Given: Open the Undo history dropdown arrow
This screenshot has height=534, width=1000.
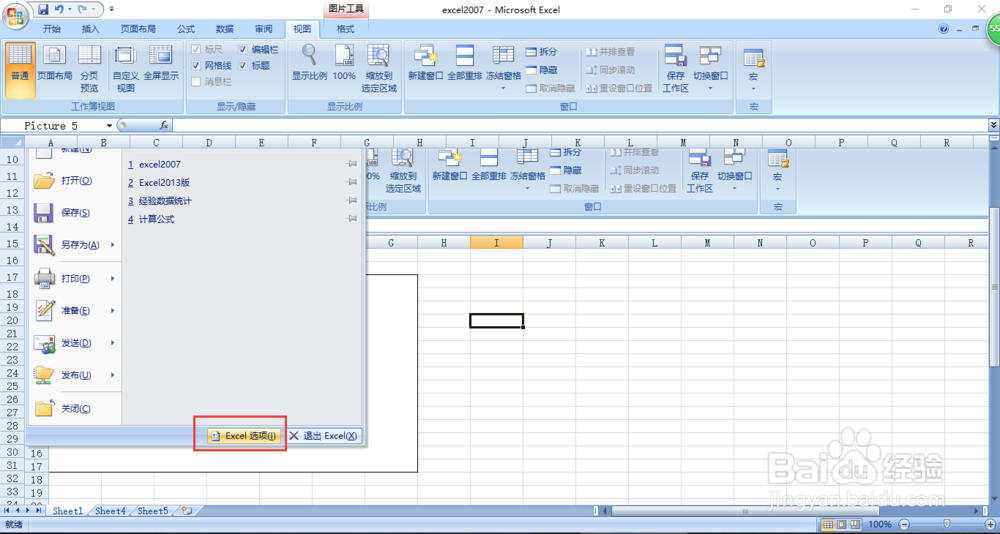Looking at the screenshot, I should pos(68,10).
